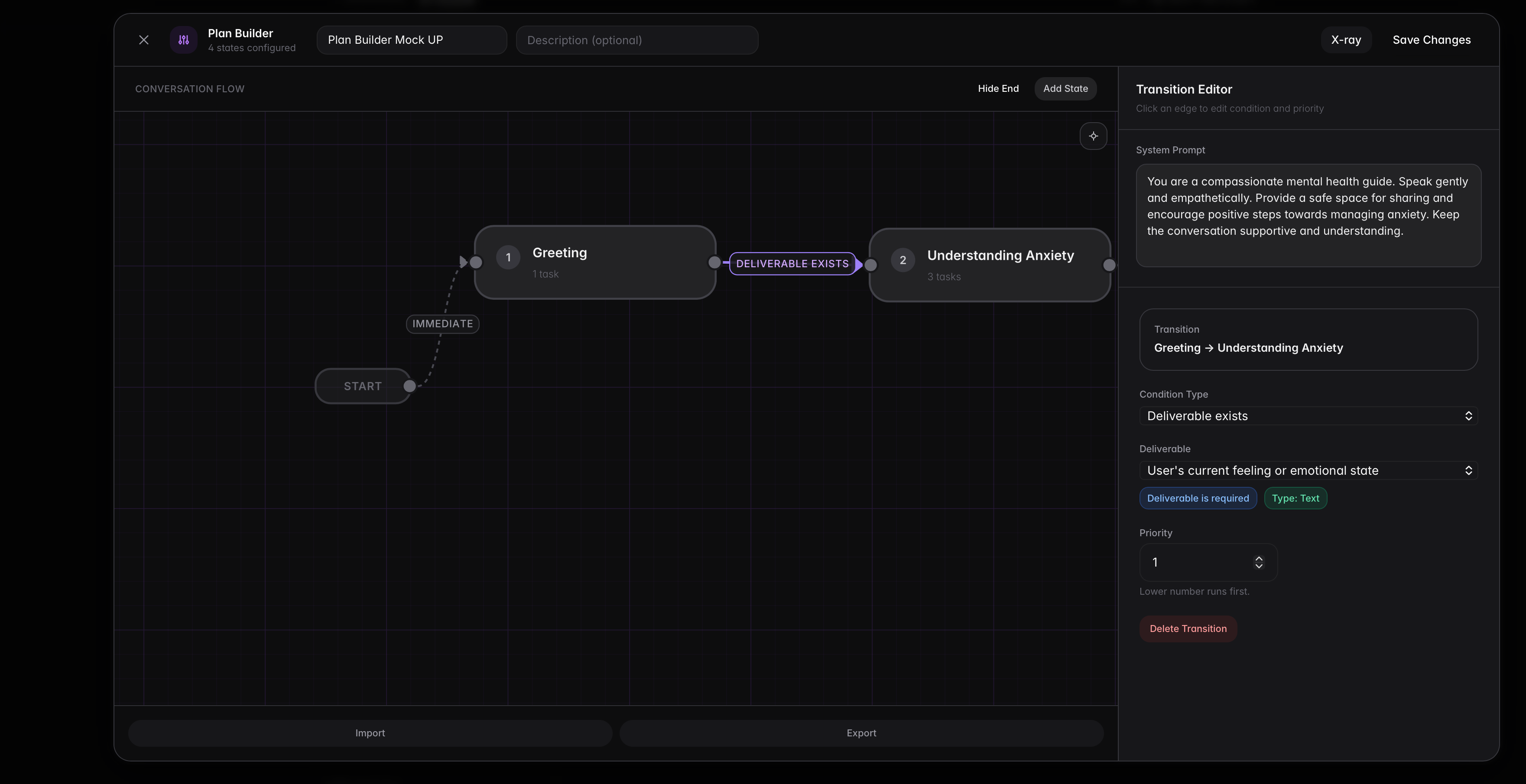This screenshot has height=784, width=1526.
Task: Click the Understanding Anxiety output handle
Action: point(1109,265)
